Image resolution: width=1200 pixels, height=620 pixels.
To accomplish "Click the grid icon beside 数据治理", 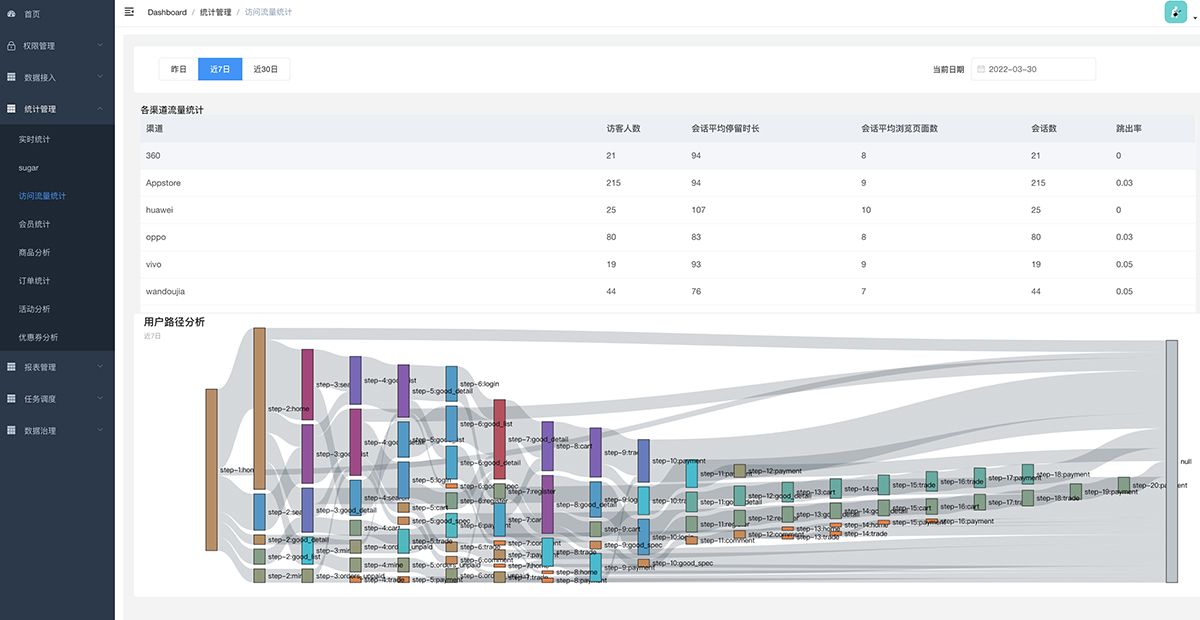I will 11,430.
